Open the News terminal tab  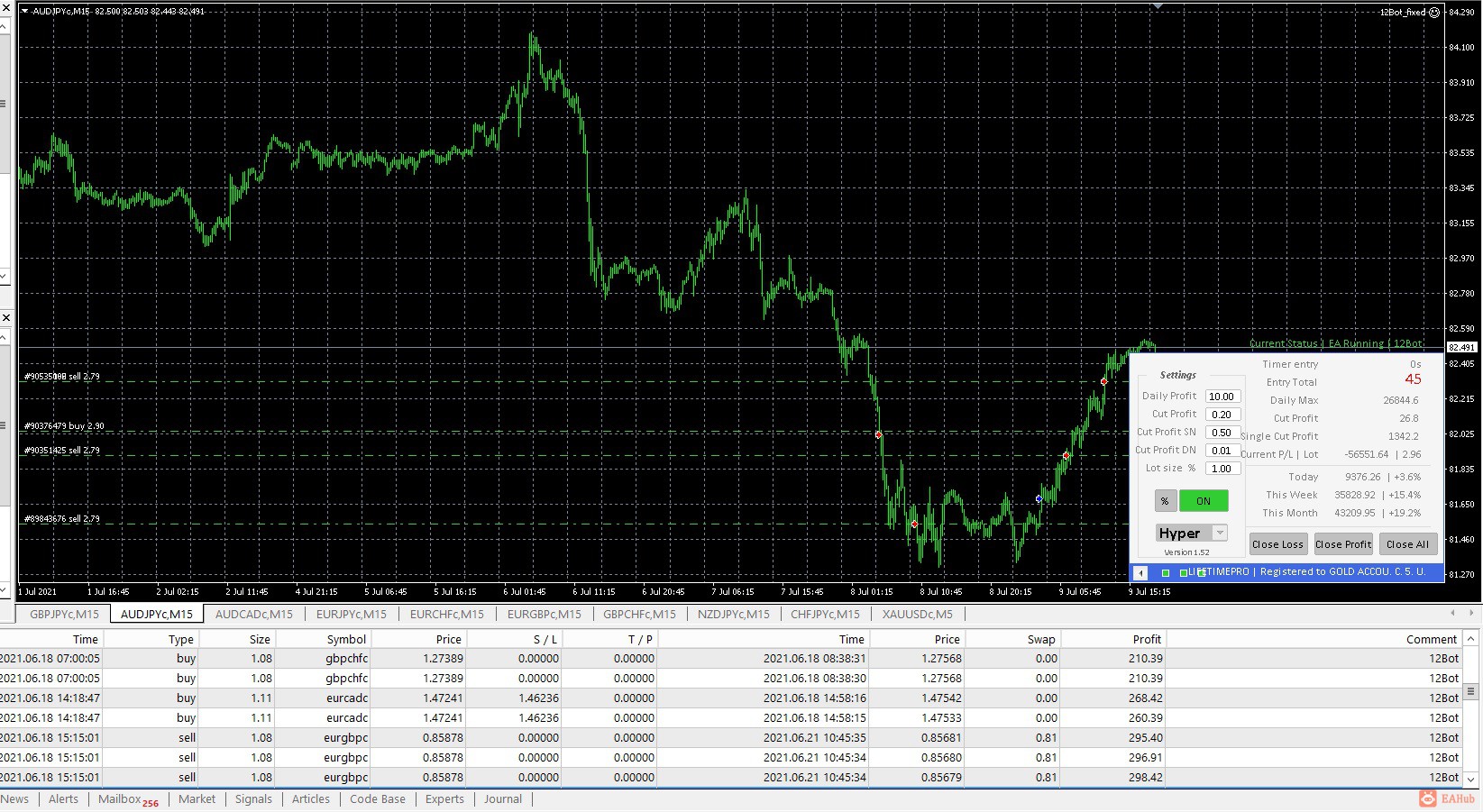(14, 798)
